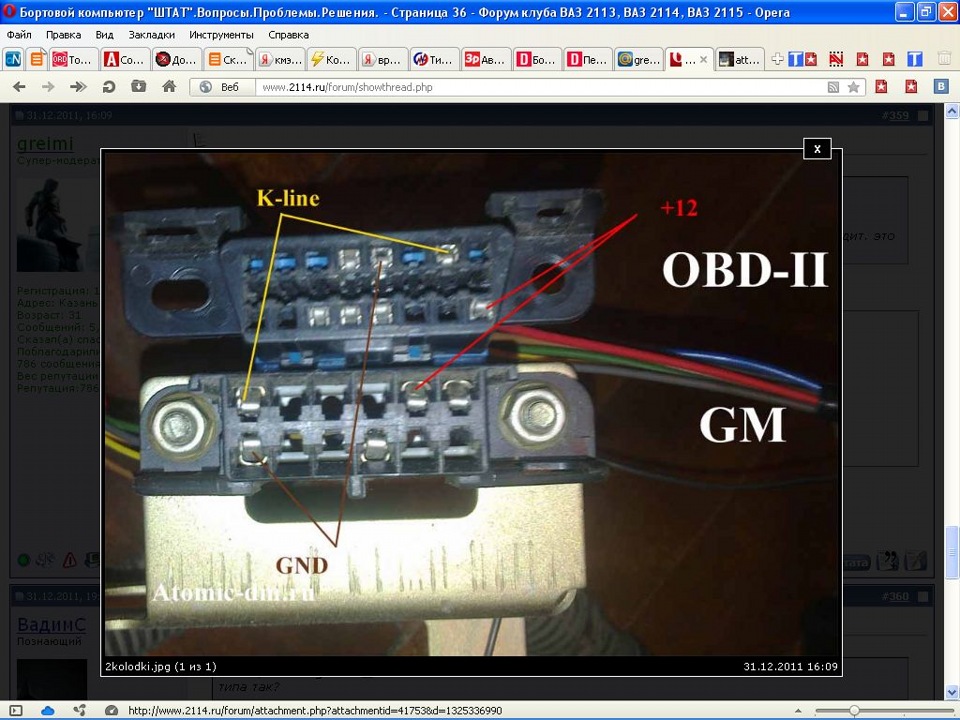Image resolution: width=960 pixels, height=720 pixels.
Task: Go forward with the single arrow button
Action: 48,87
